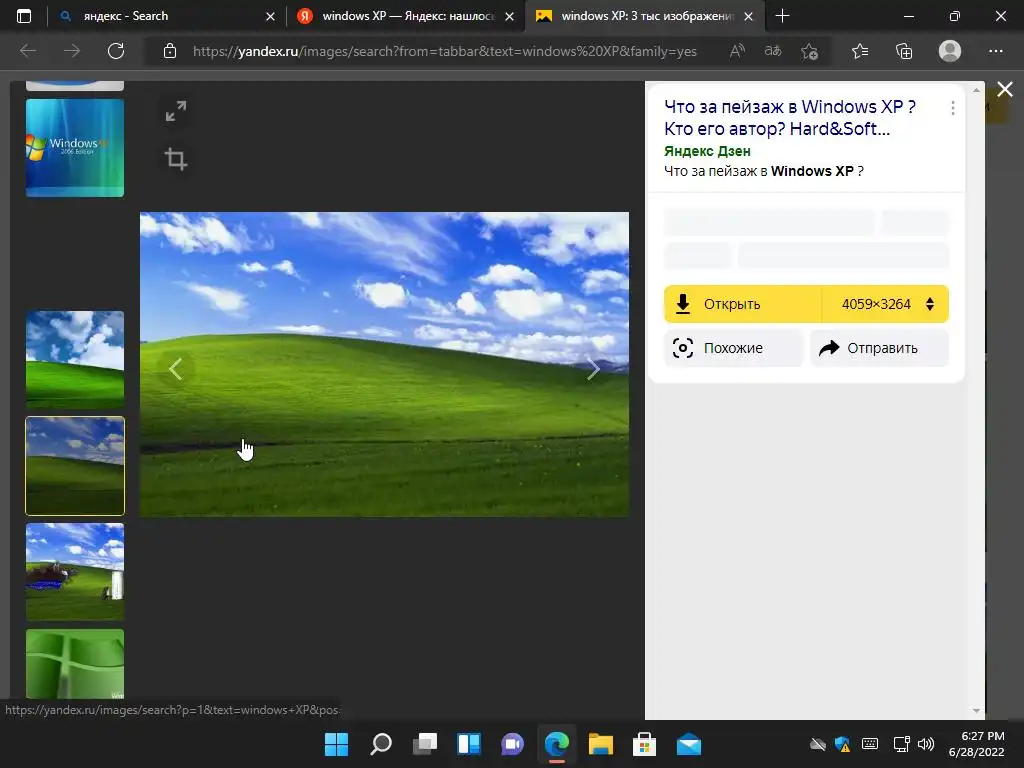
Task: Click the yandex.ru address bar
Action: click(445, 51)
